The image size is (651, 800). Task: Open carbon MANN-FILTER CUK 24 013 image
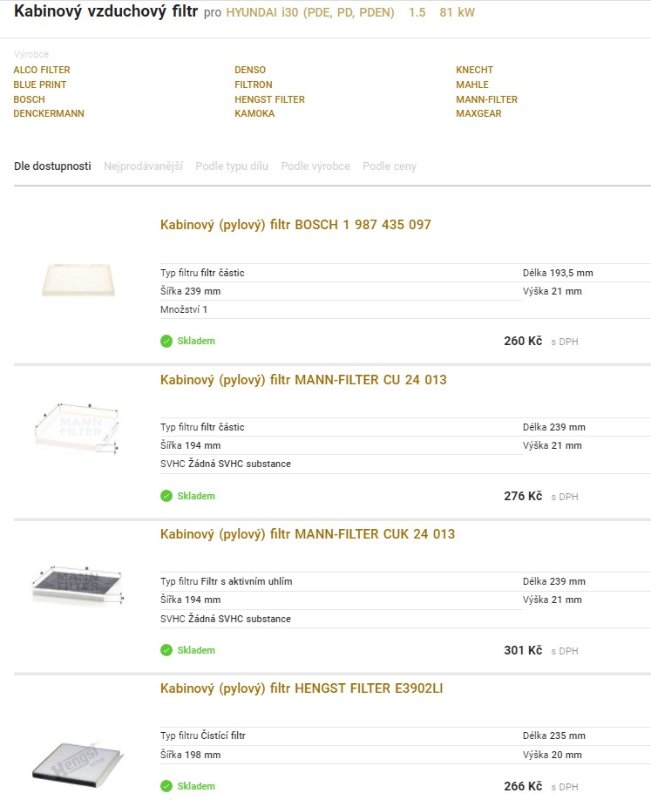79,585
